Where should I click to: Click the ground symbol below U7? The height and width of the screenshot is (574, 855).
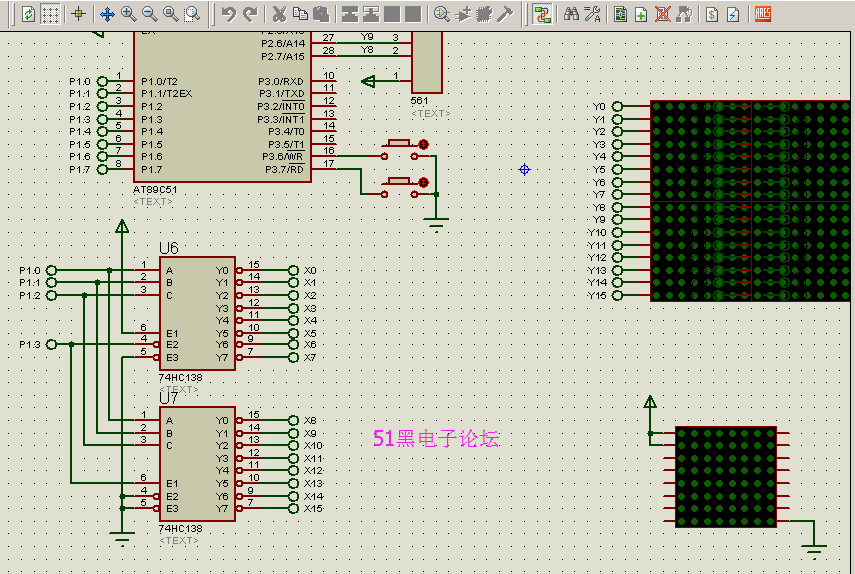(x=122, y=537)
